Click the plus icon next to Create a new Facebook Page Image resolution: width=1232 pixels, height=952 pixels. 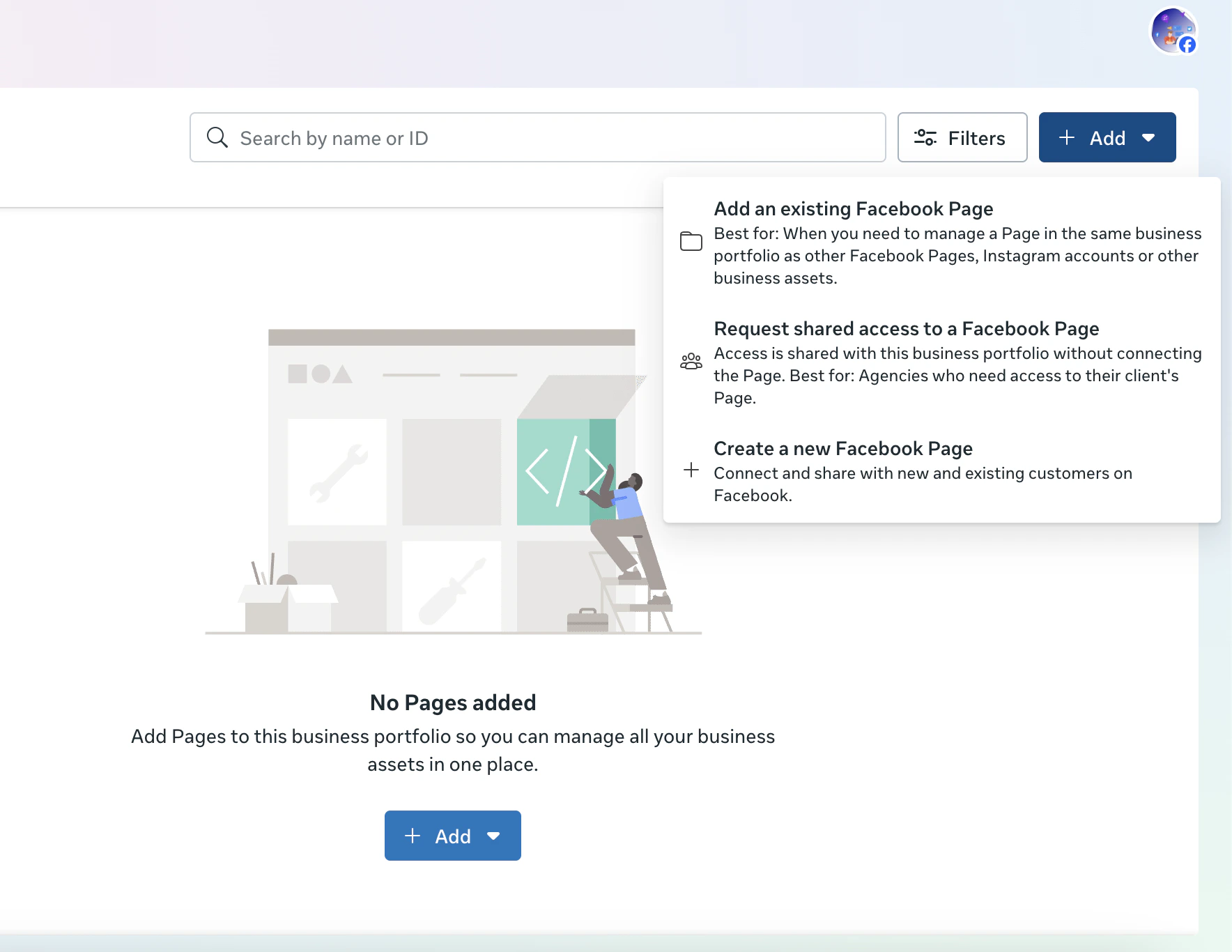pyautogui.click(x=691, y=470)
